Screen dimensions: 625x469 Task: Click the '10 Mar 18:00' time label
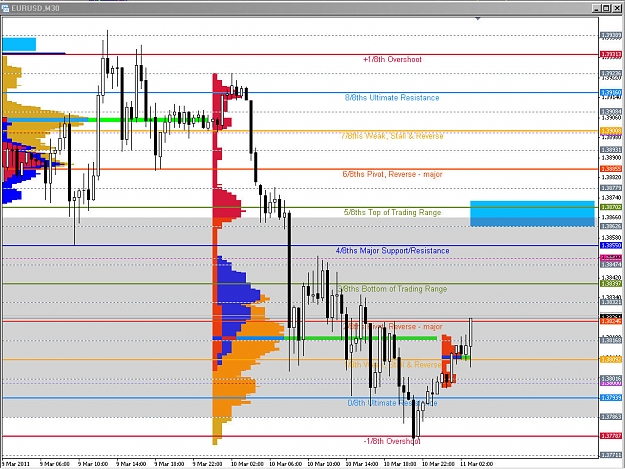point(400,464)
